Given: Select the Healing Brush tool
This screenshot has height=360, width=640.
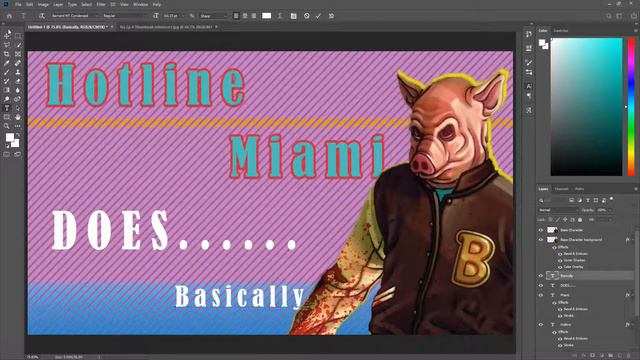Looking at the screenshot, I should 18,63.
